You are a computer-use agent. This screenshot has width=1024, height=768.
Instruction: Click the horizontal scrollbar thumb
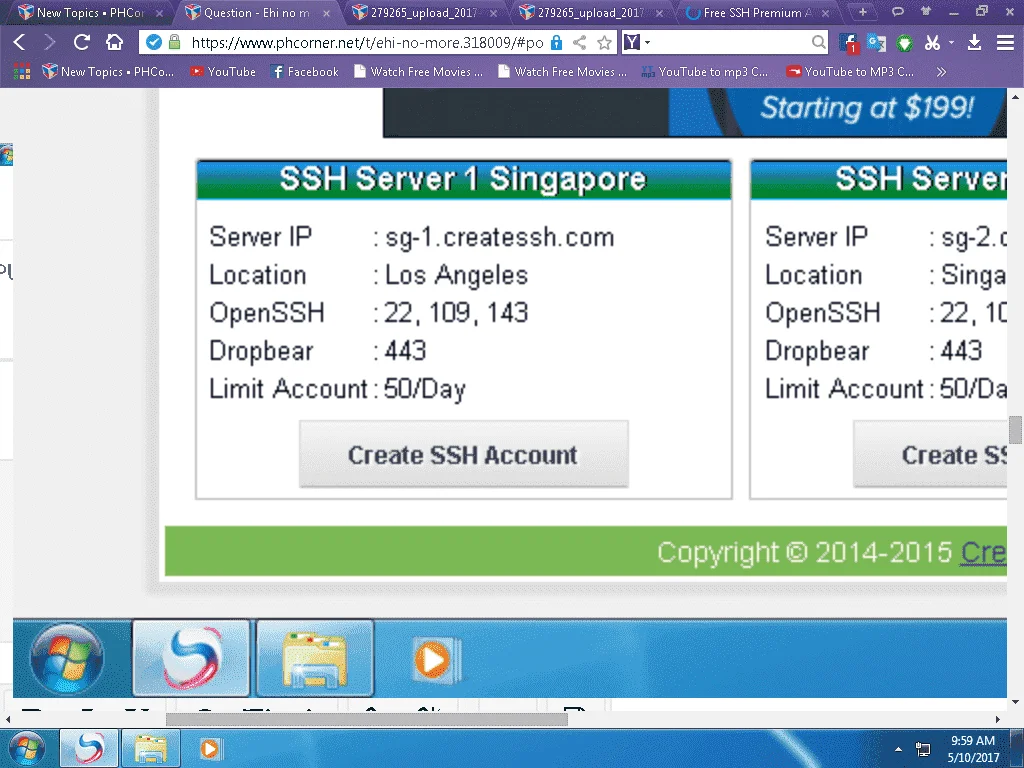tap(366, 719)
